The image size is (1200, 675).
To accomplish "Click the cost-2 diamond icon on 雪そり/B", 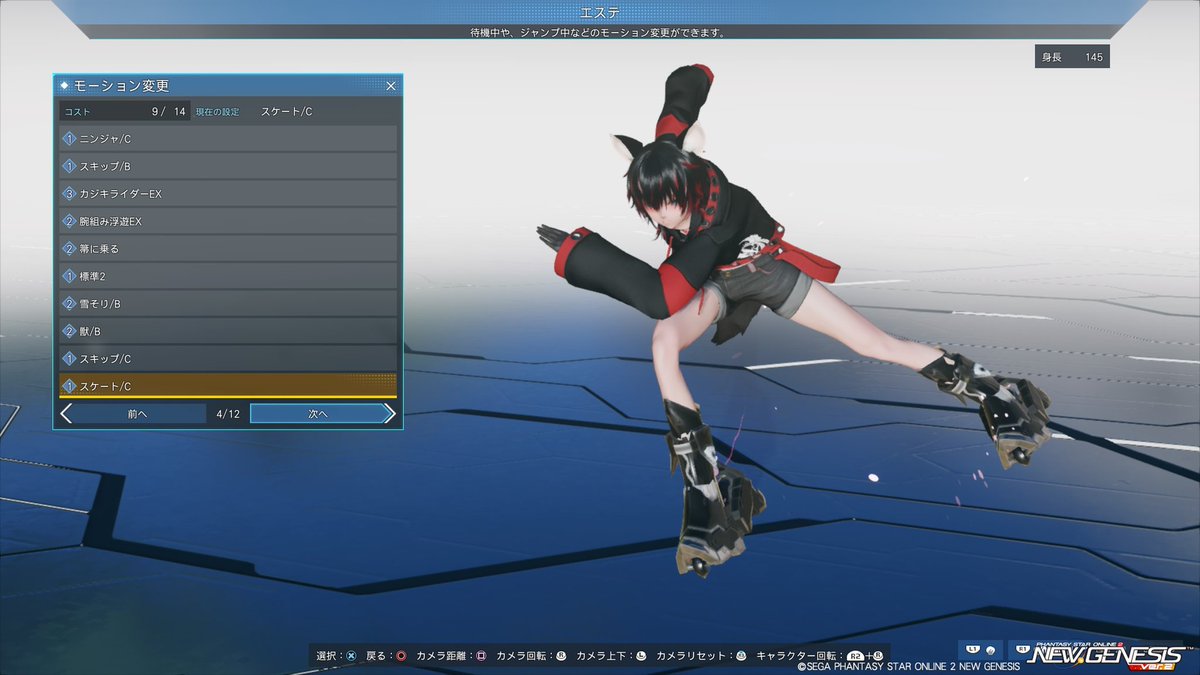I will [70, 303].
